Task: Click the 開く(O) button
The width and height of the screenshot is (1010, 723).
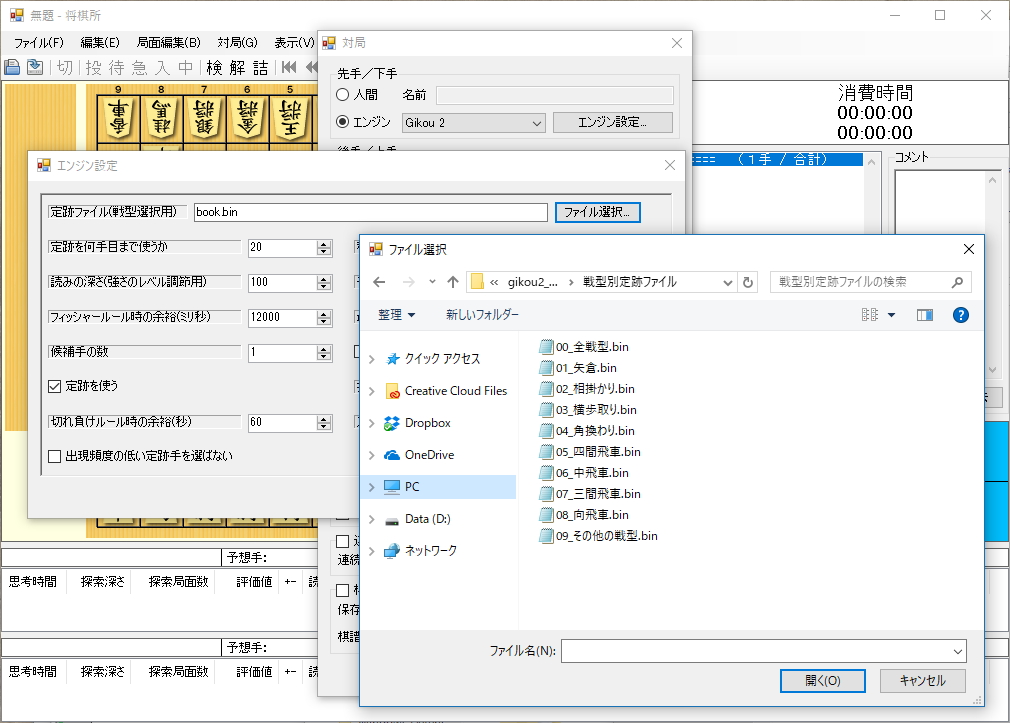Action: pos(822,680)
